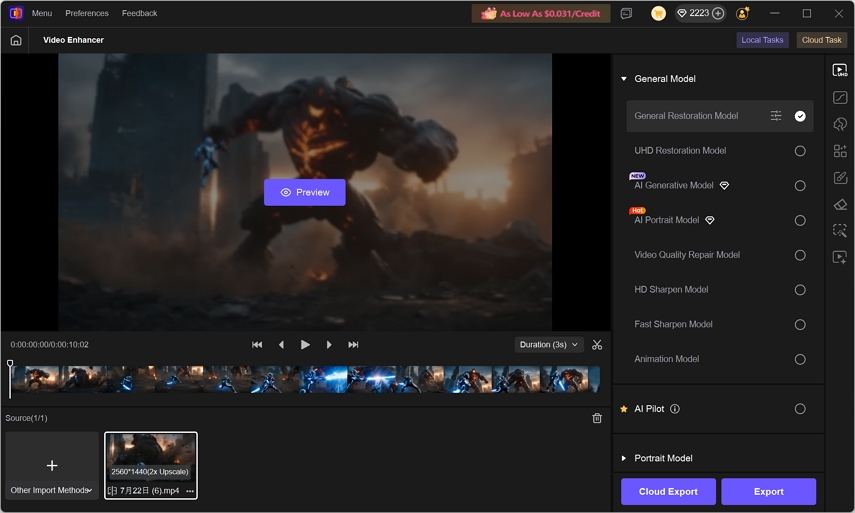Open more options on 7月22日 (6).mp4
Image resolution: width=855 pixels, height=513 pixels.
coord(190,491)
